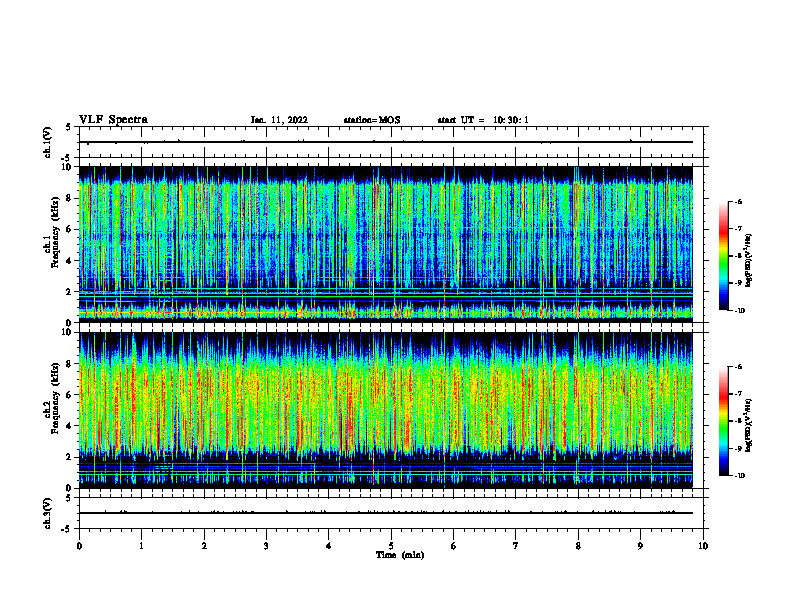Click the ch.1 voltage waveform trace
792x612 pixels.
coord(386,142)
